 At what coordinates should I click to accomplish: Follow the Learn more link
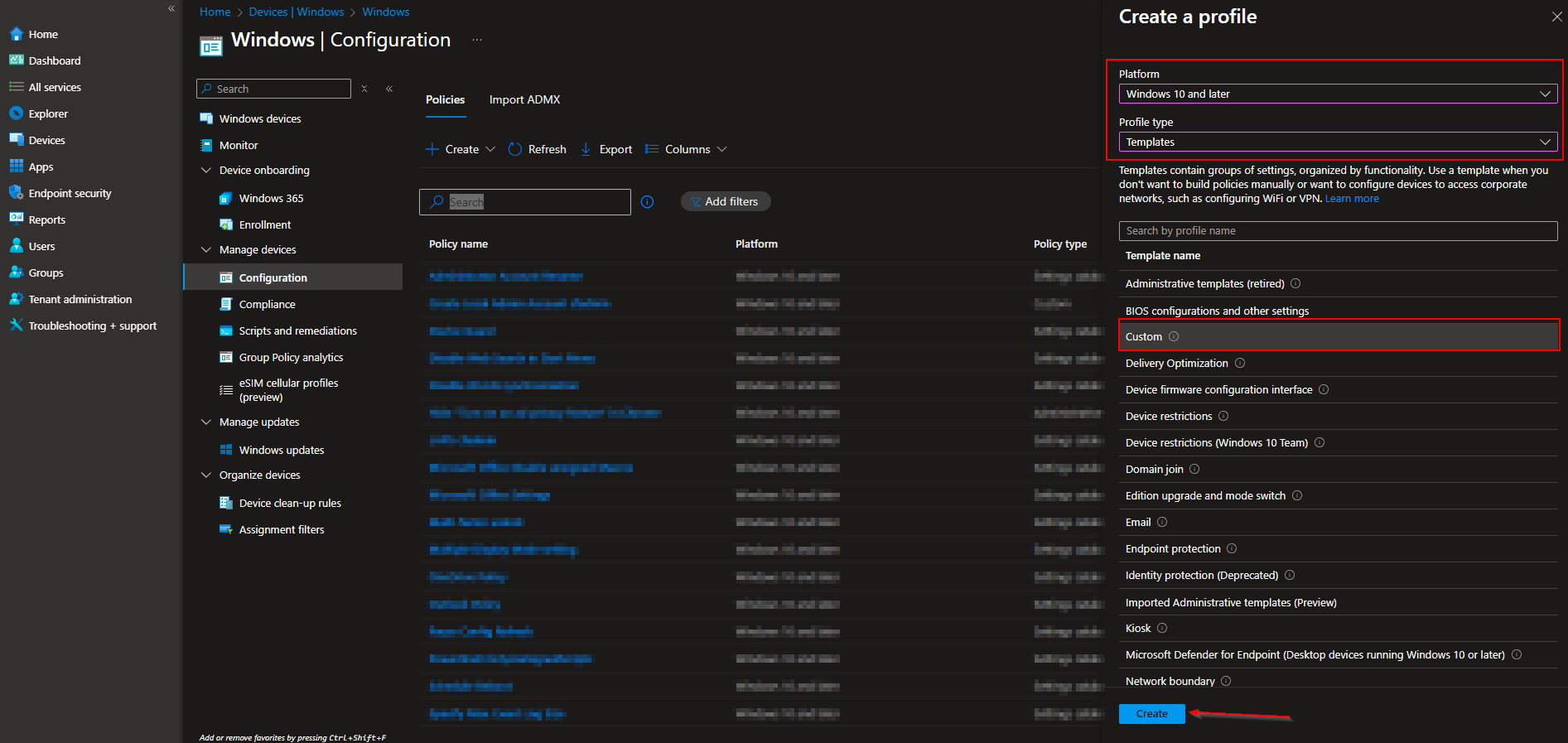[1352, 199]
